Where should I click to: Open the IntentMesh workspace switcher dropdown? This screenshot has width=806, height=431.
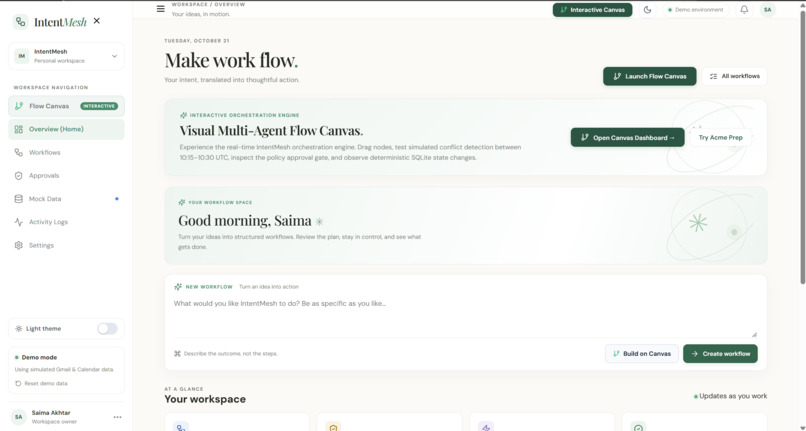(x=66, y=56)
